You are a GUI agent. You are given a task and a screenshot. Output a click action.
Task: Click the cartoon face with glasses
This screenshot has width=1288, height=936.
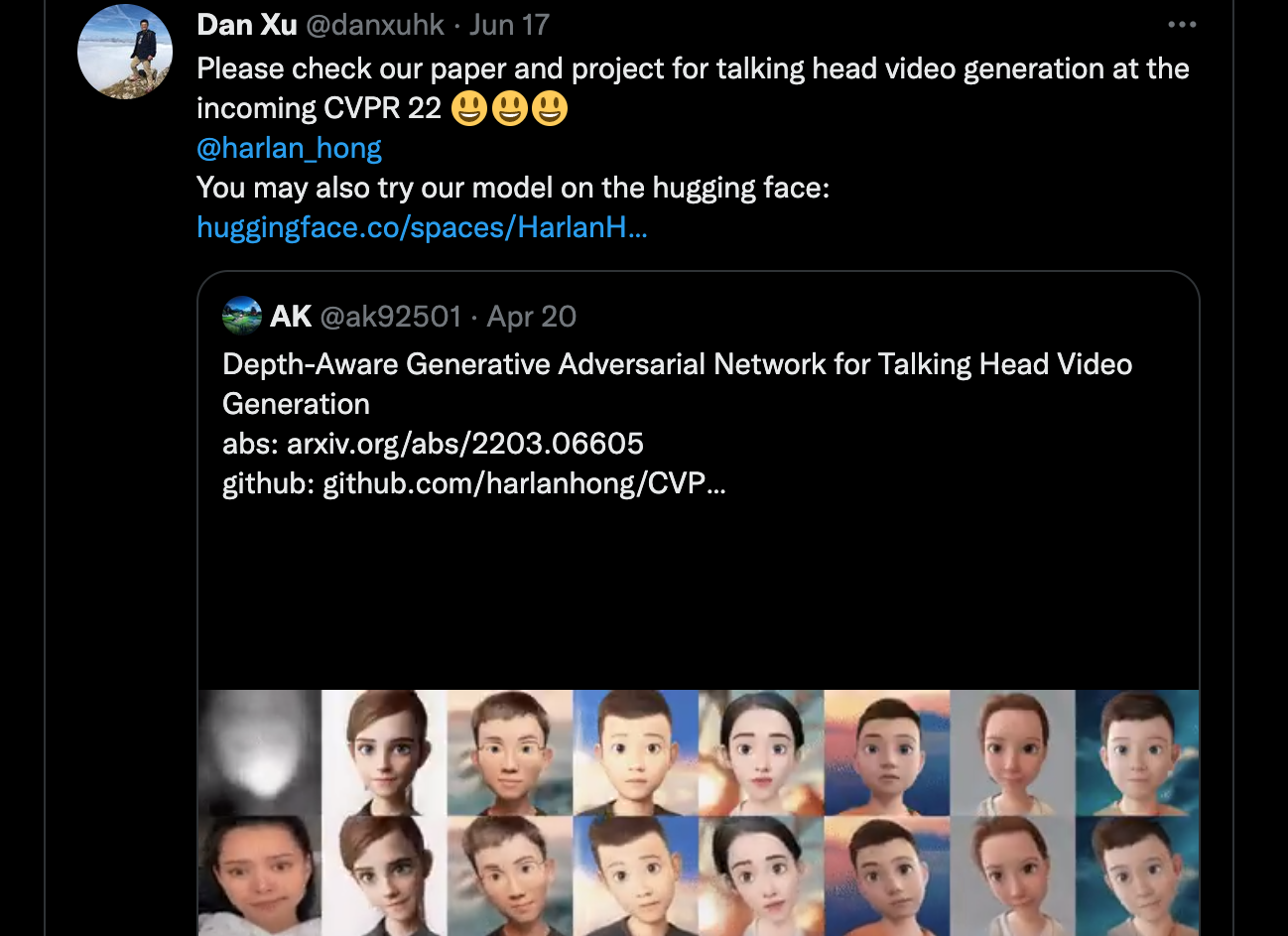pyautogui.click(x=510, y=752)
